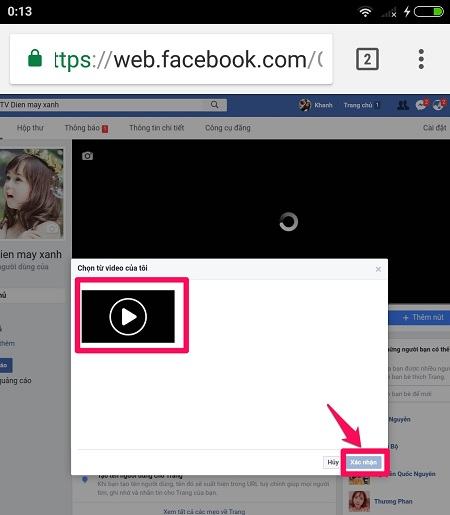Open Xem tất cả các mẹo về Trang link

click(204, 511)
